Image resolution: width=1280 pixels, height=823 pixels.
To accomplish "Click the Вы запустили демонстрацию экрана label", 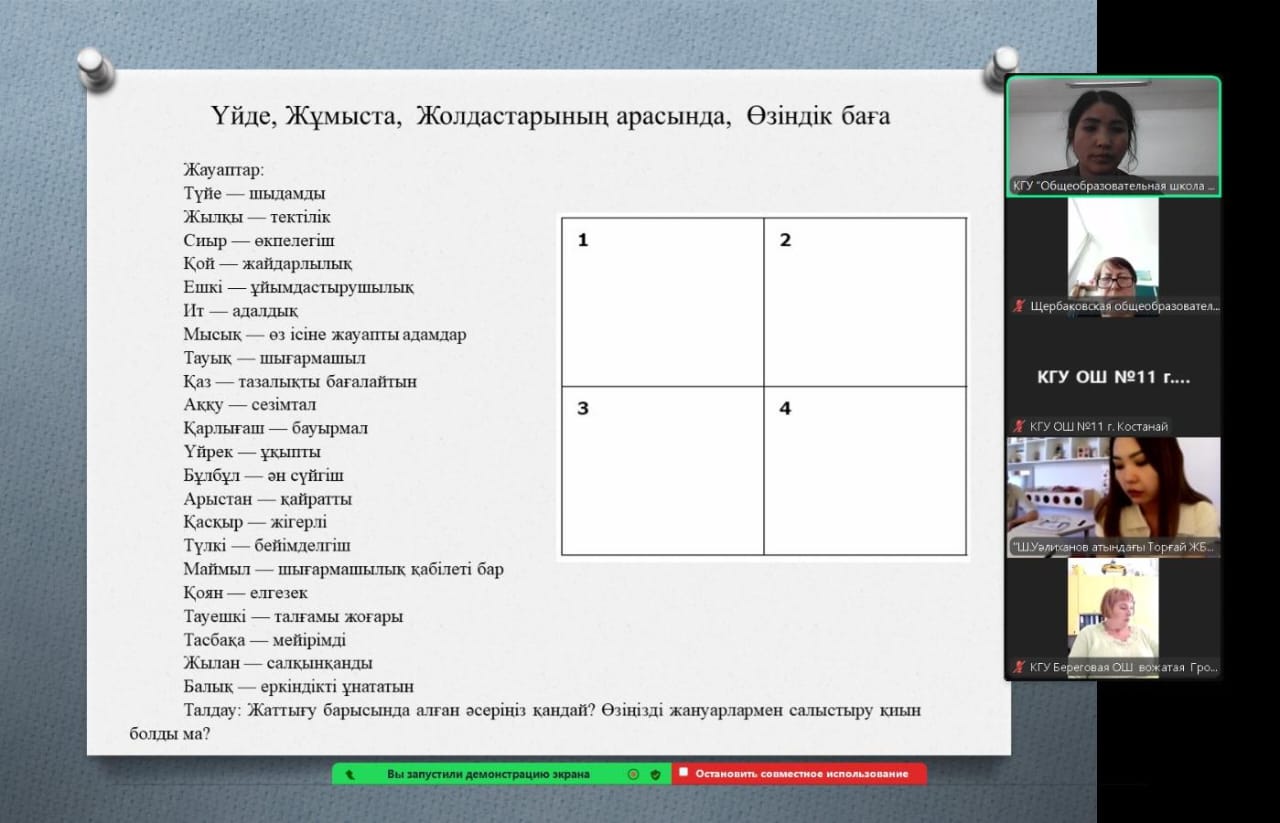I will point(488,774).
